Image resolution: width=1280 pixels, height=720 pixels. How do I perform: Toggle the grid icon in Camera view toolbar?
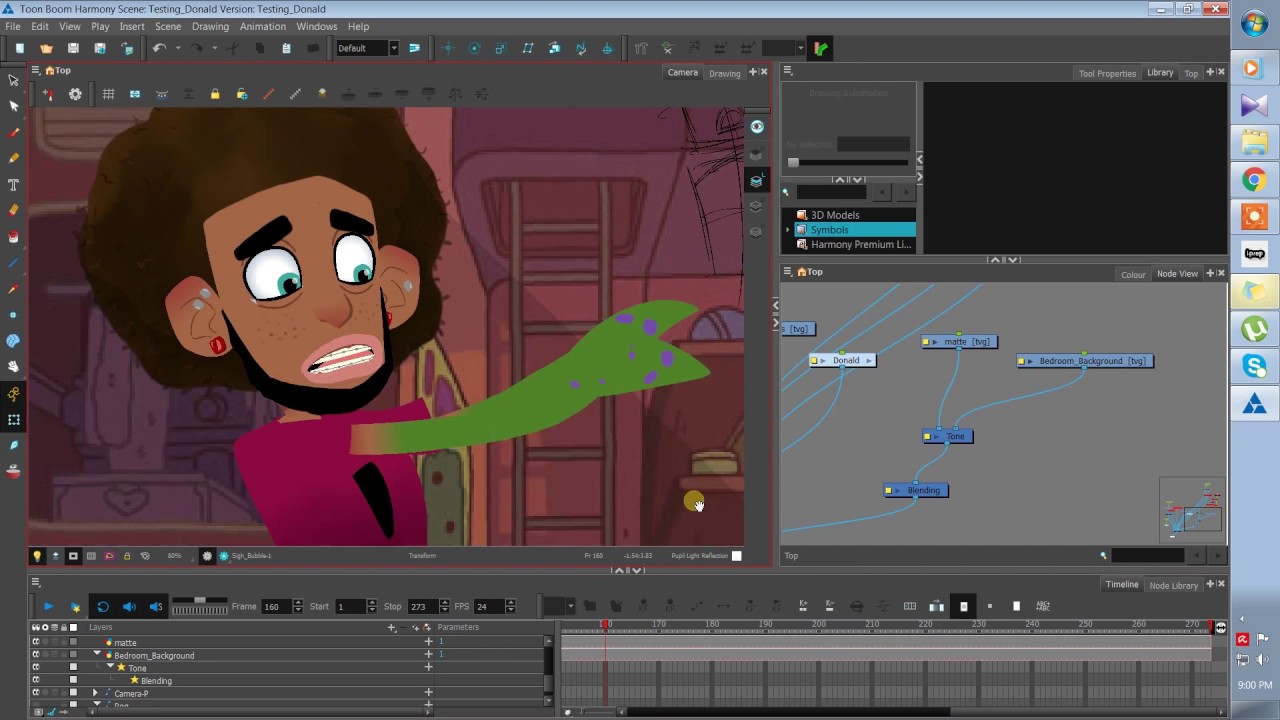pos(108,94)
